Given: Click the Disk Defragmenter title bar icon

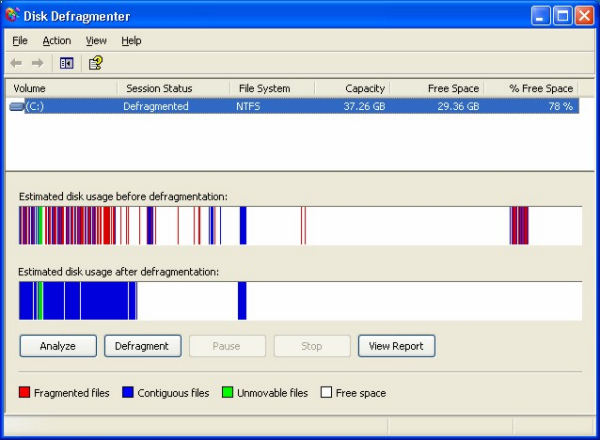Looking at the screenshot, I should coord(12,15).
